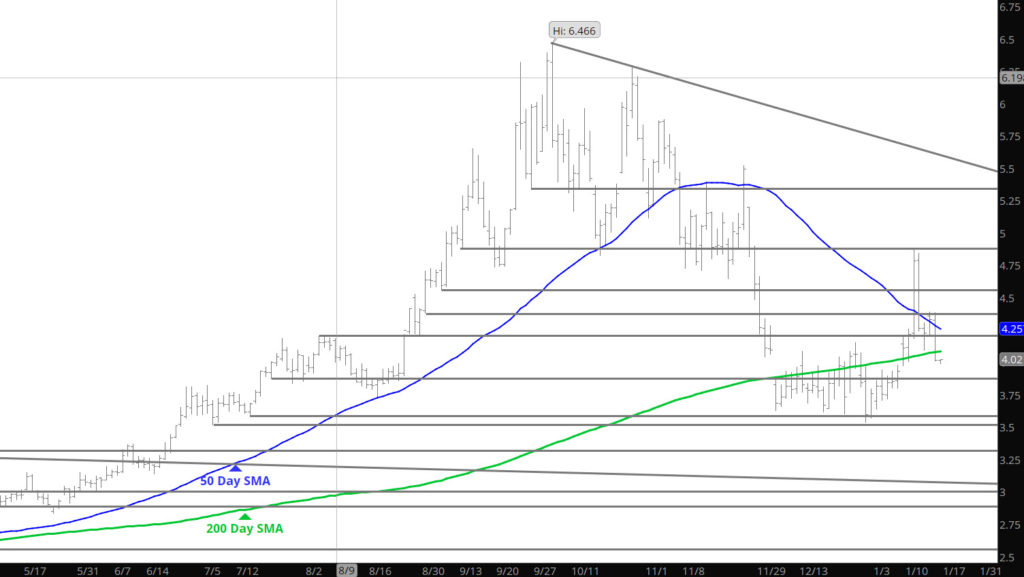Screen dimensions: 1024x577
Task: Click the Hi: 6.466 price callout
Action: (x=574, y=30)
